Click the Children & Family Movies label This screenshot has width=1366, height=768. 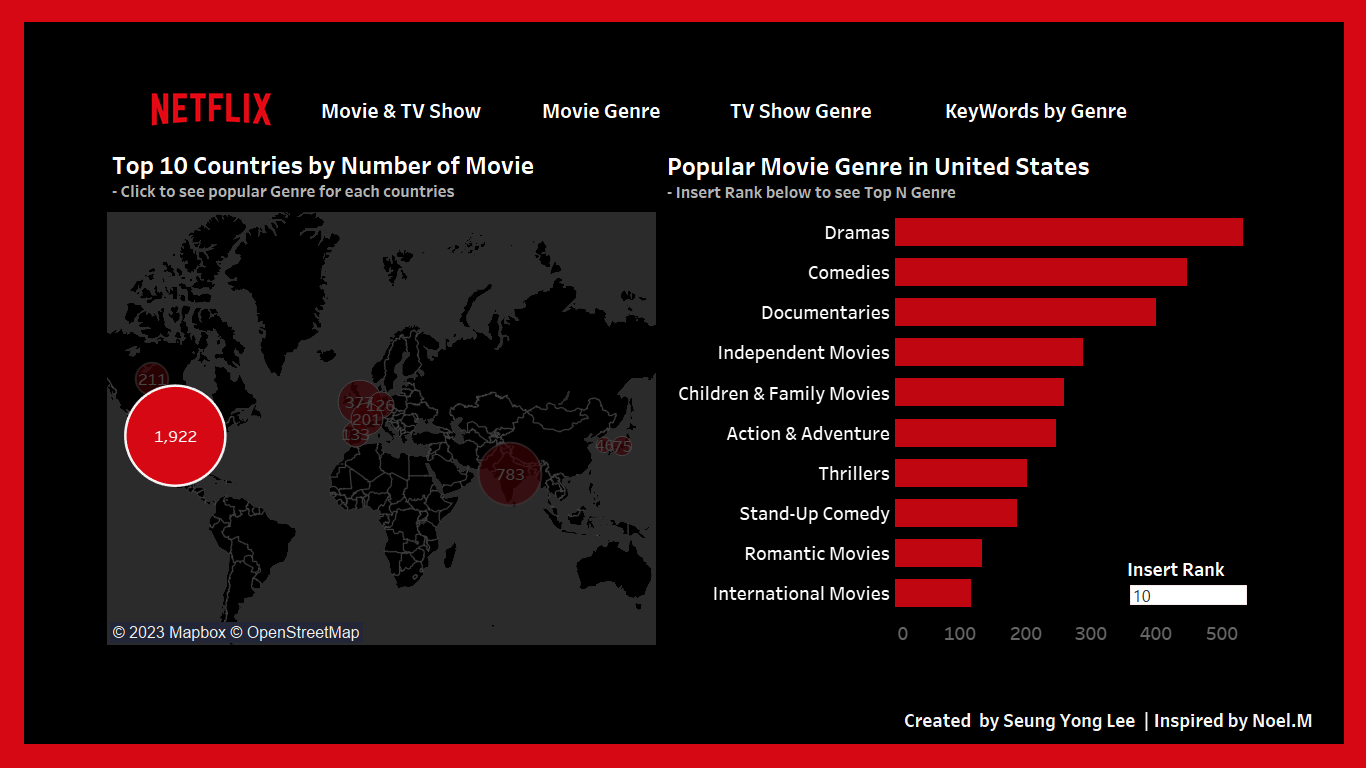pyautogui.click(x=784, y=394)
